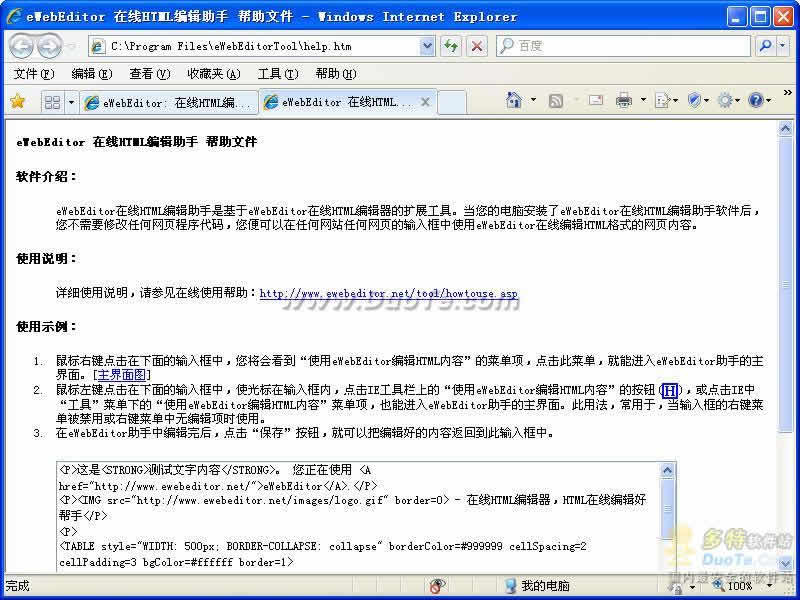Image resolution: width=800 pixels, height=600 pixels.
Task: Click the page icon in the address bar
Action: coord(97,46)
